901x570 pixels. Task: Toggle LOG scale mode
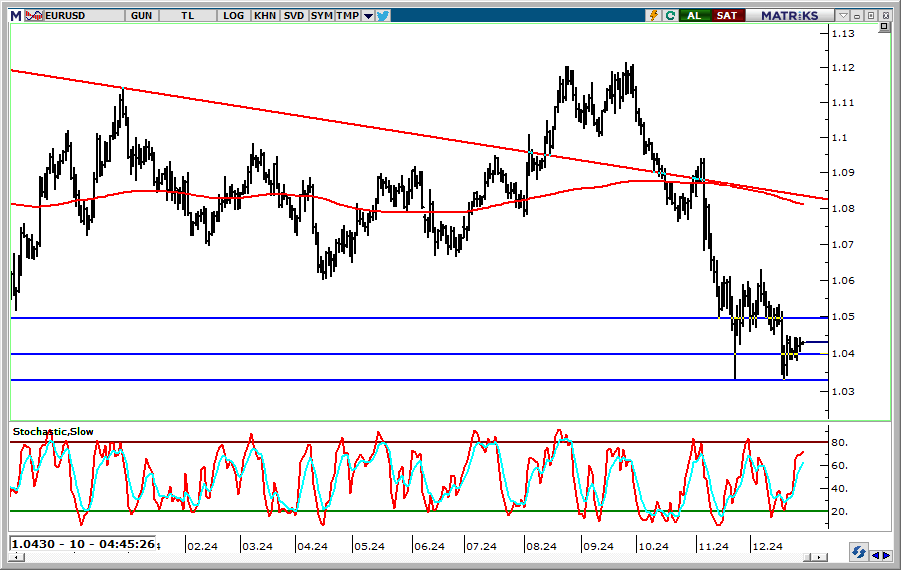click(234, 15)
